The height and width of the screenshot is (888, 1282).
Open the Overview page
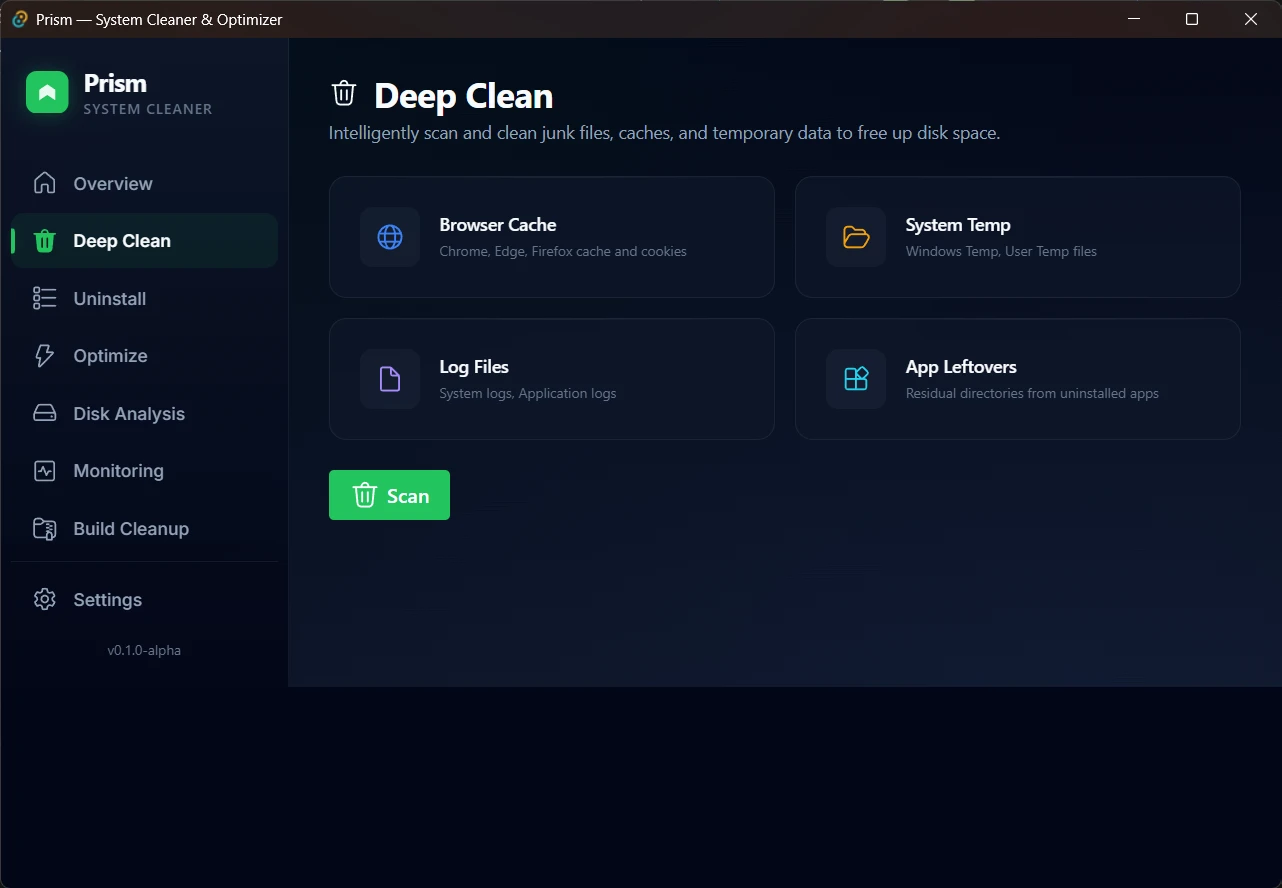tap(144, 184)
